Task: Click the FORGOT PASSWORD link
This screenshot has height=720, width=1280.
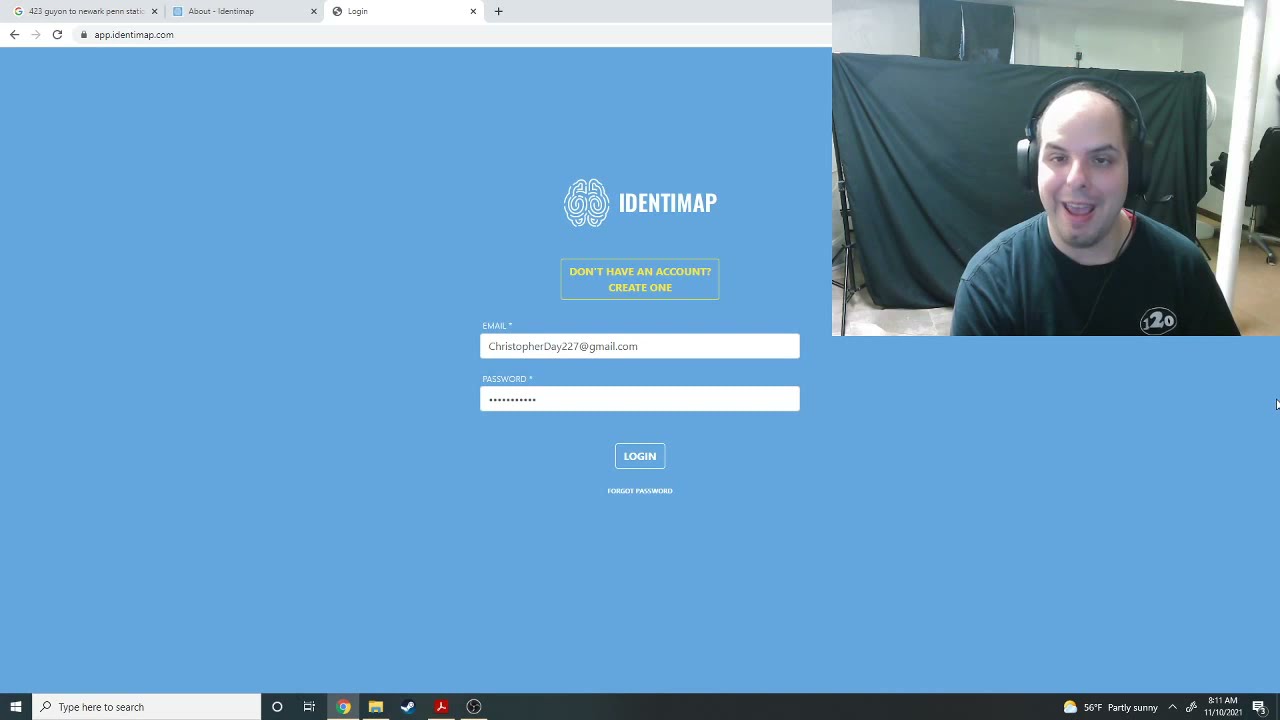Action: click(x=640, y=491)
